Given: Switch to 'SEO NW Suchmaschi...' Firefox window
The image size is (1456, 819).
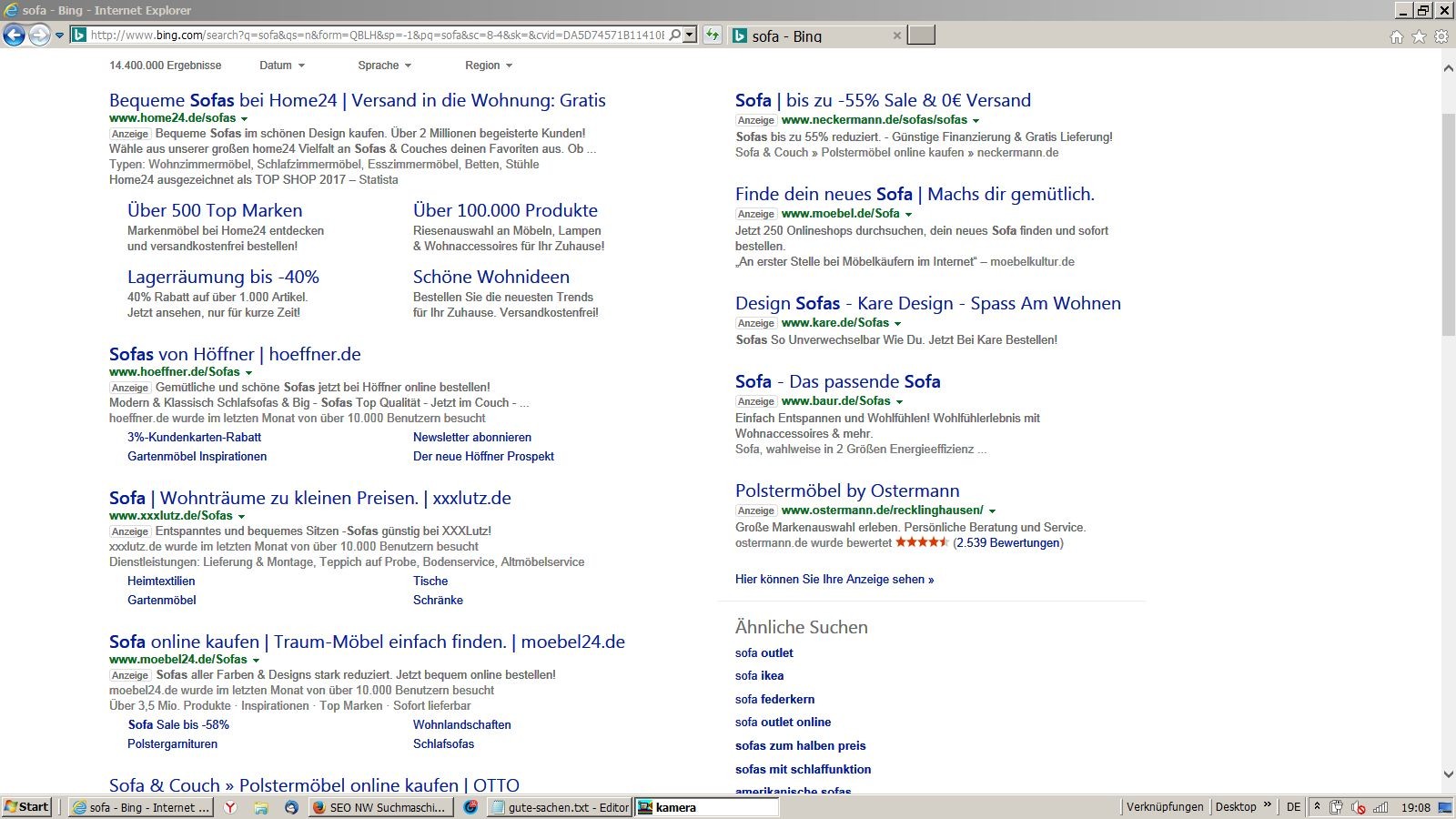Looking at the screenshot, I should tap(379, 807).
